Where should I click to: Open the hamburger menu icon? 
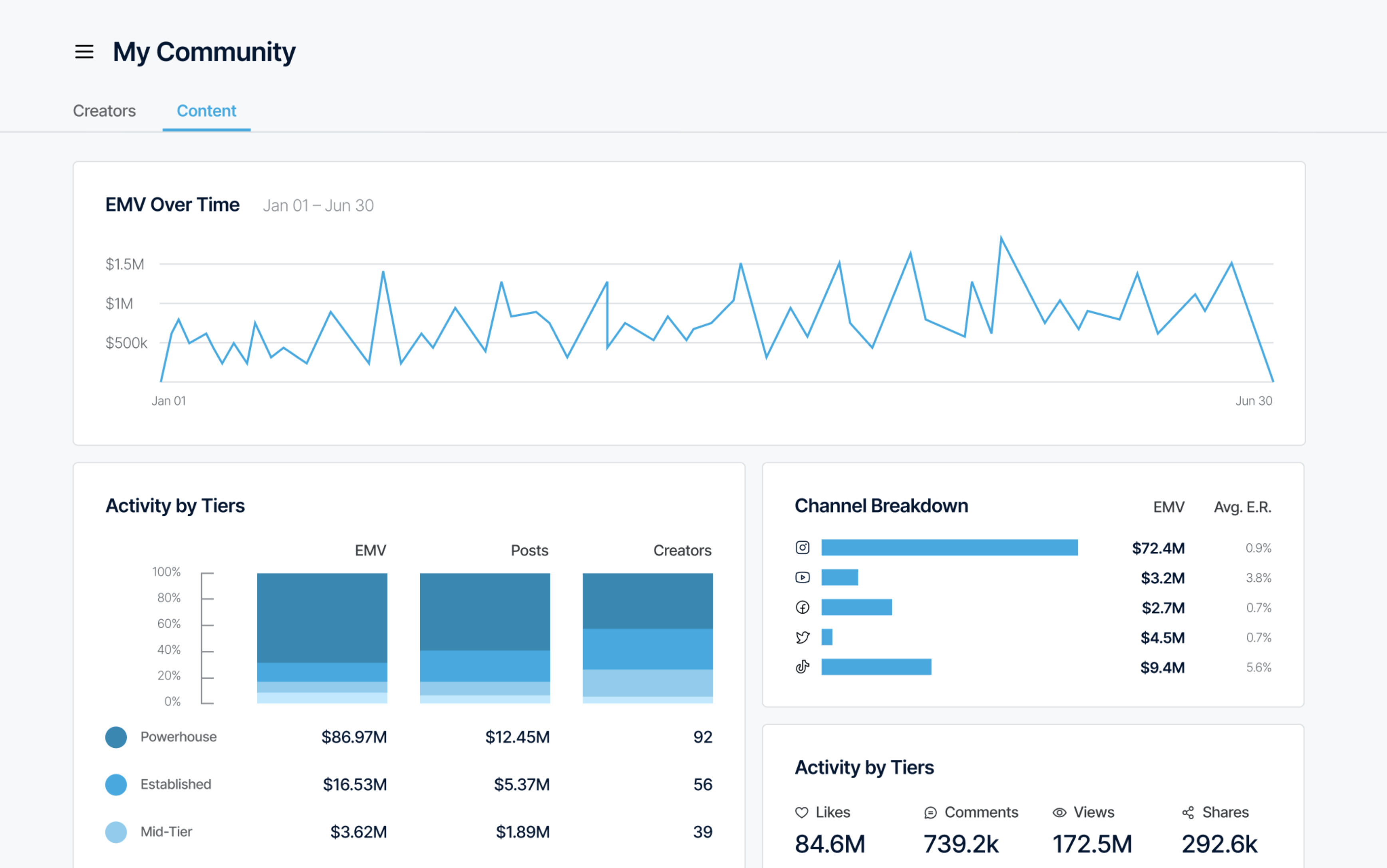tap(84, 52)
